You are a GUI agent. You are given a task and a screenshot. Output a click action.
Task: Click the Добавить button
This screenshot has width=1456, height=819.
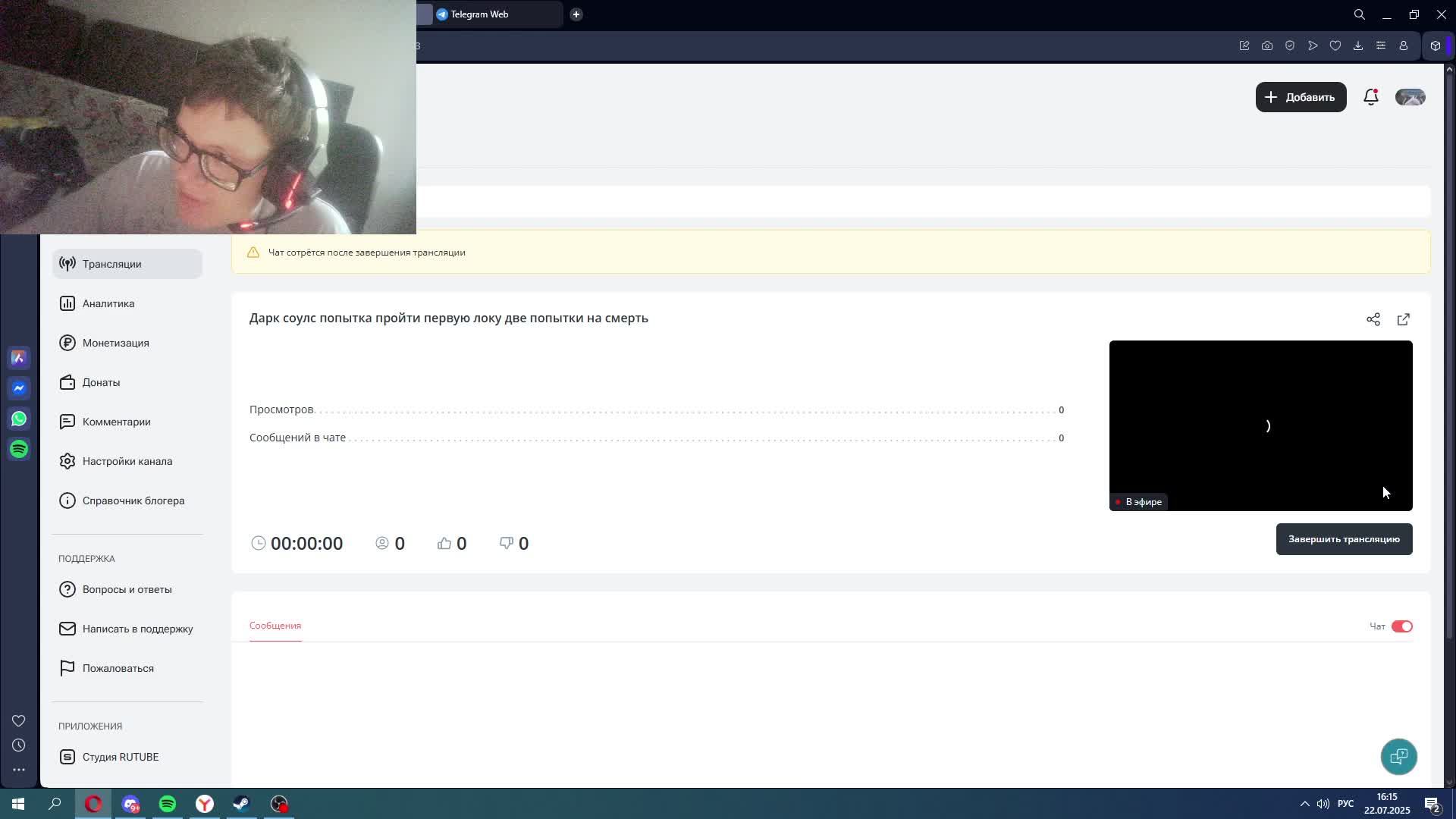point(1301,97)
